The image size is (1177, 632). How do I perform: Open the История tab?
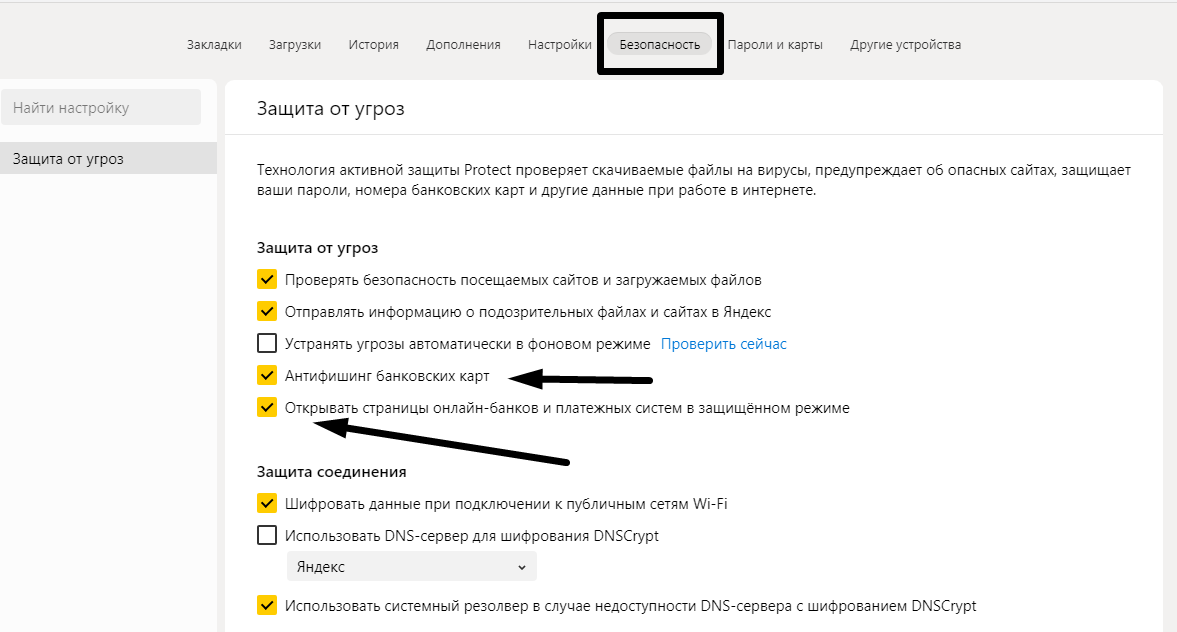pos(373,44)
